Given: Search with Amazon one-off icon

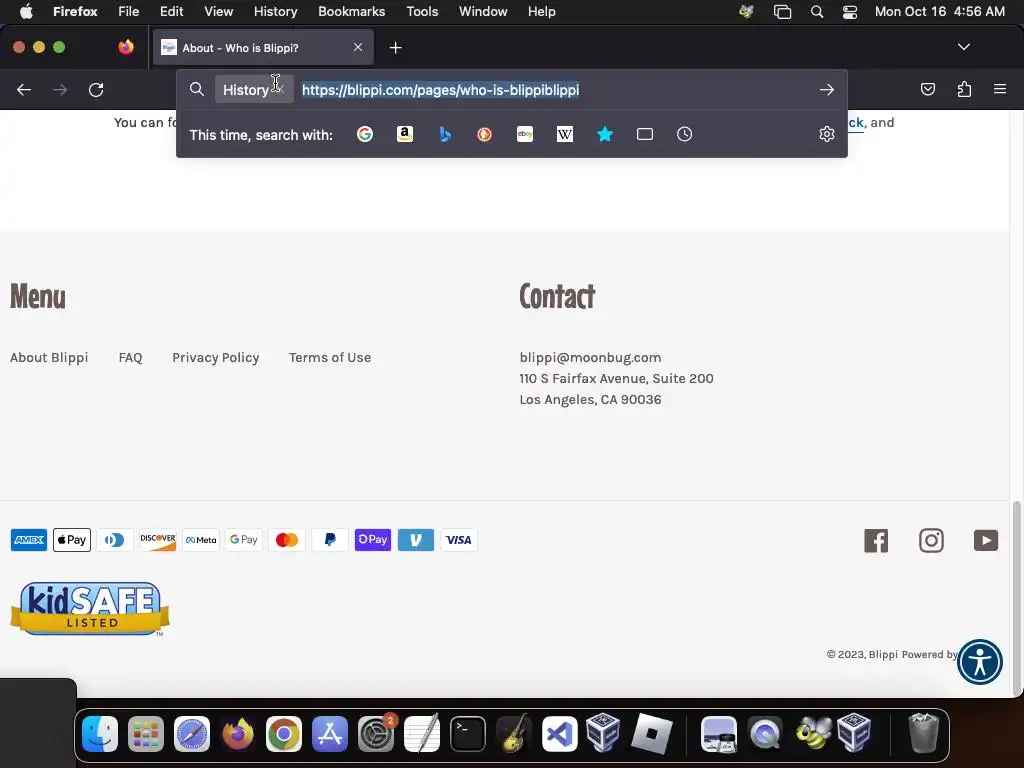Looking at the screenshot, I should [x=405, y=135].
